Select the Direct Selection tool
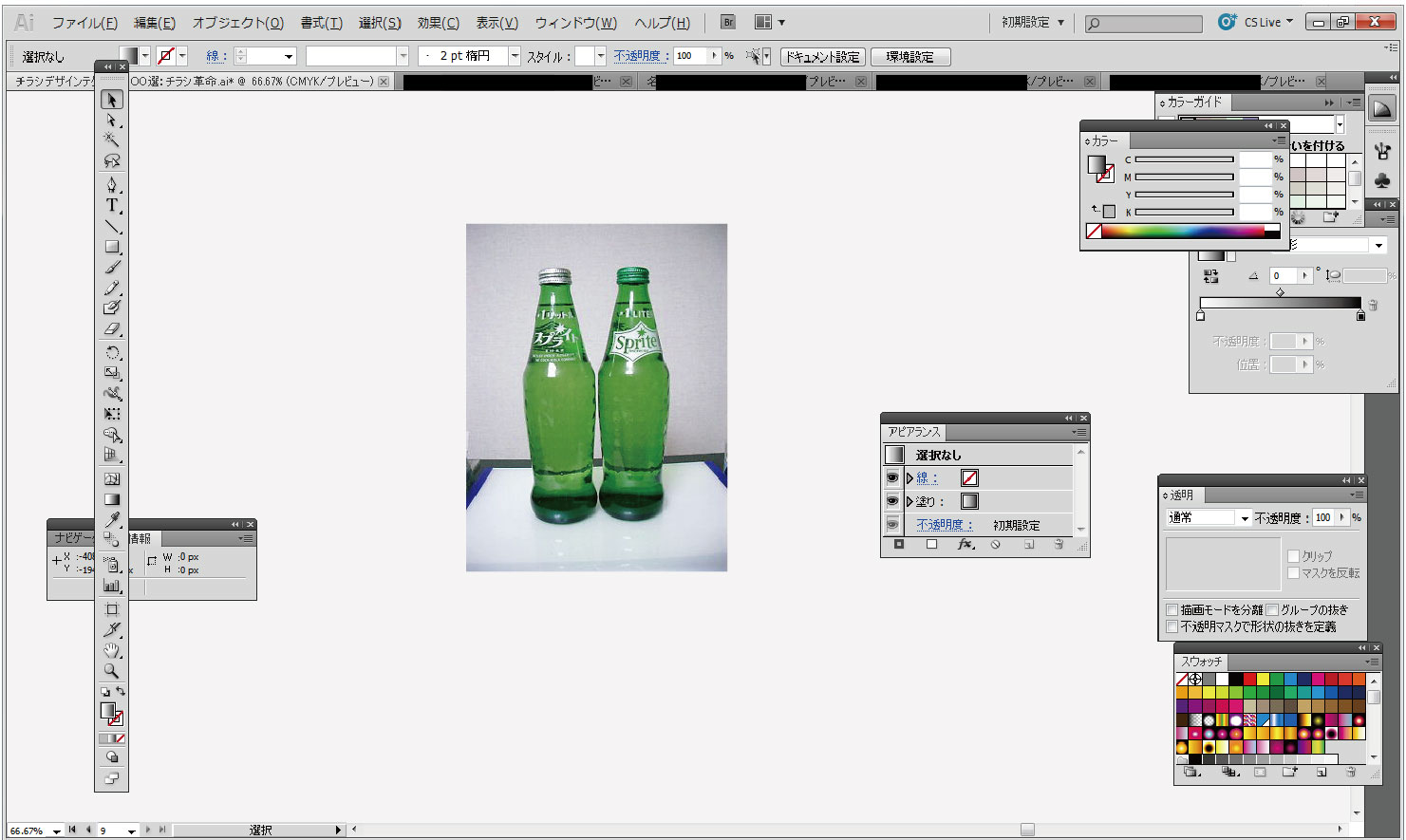This screenshot has width=1406, height=840. coord(111,121)
